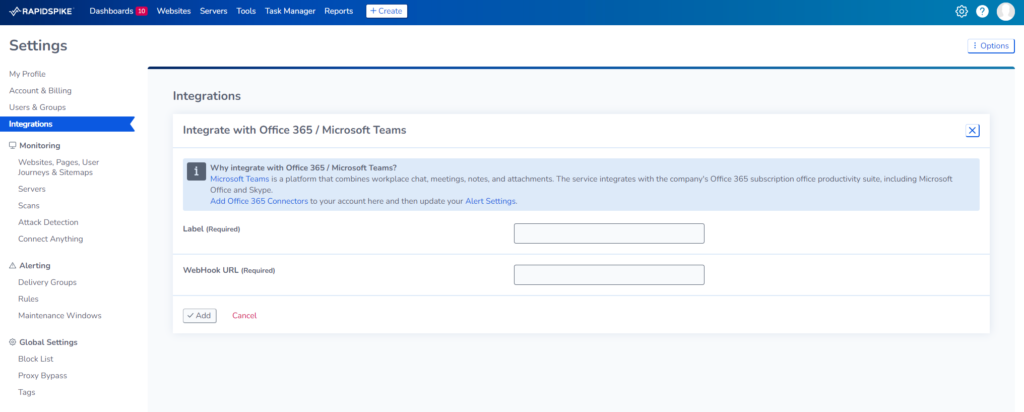Click the Settings page title

[x=38, y=46]
